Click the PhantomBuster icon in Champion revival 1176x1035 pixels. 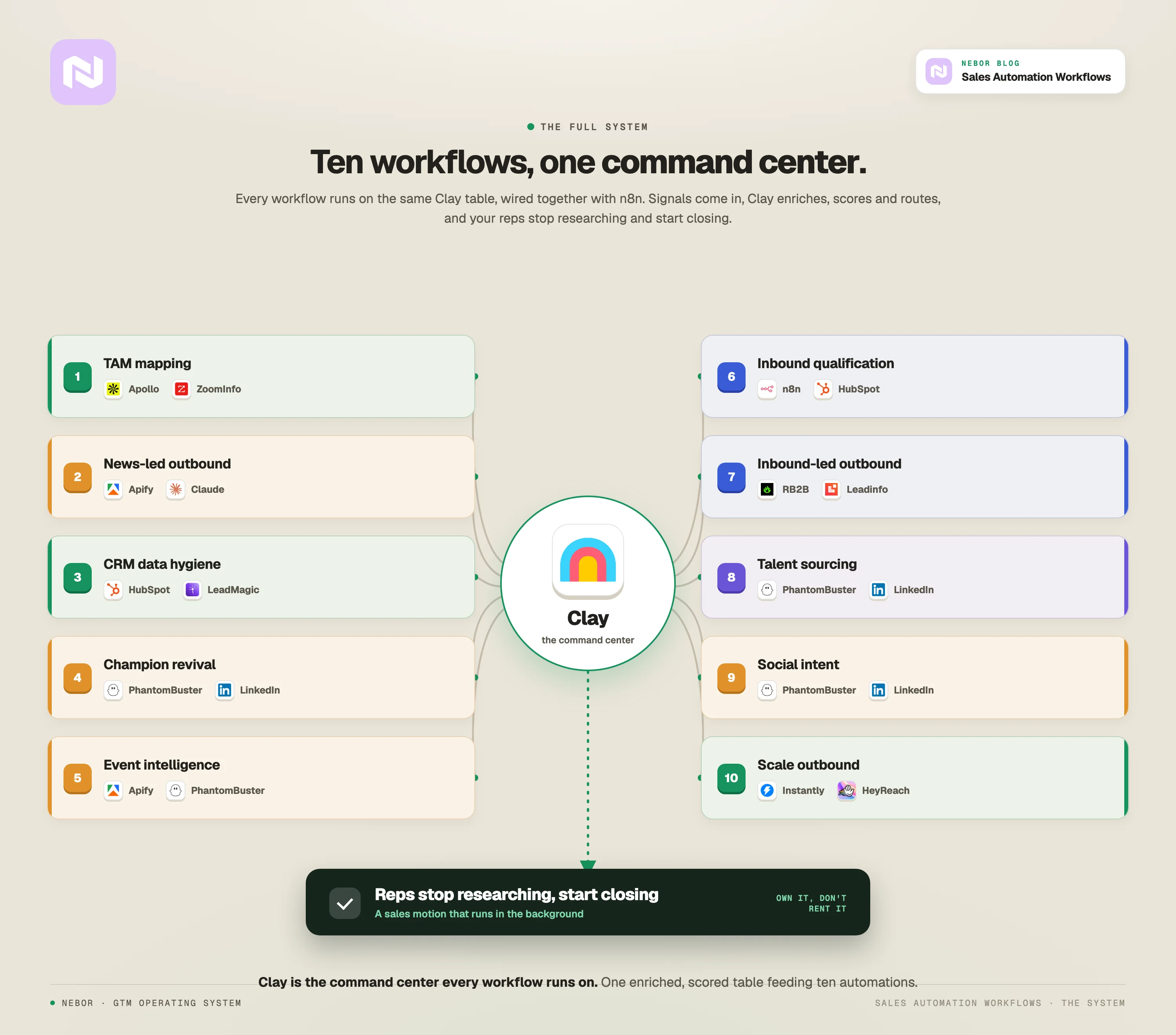(x=113, y=690)
